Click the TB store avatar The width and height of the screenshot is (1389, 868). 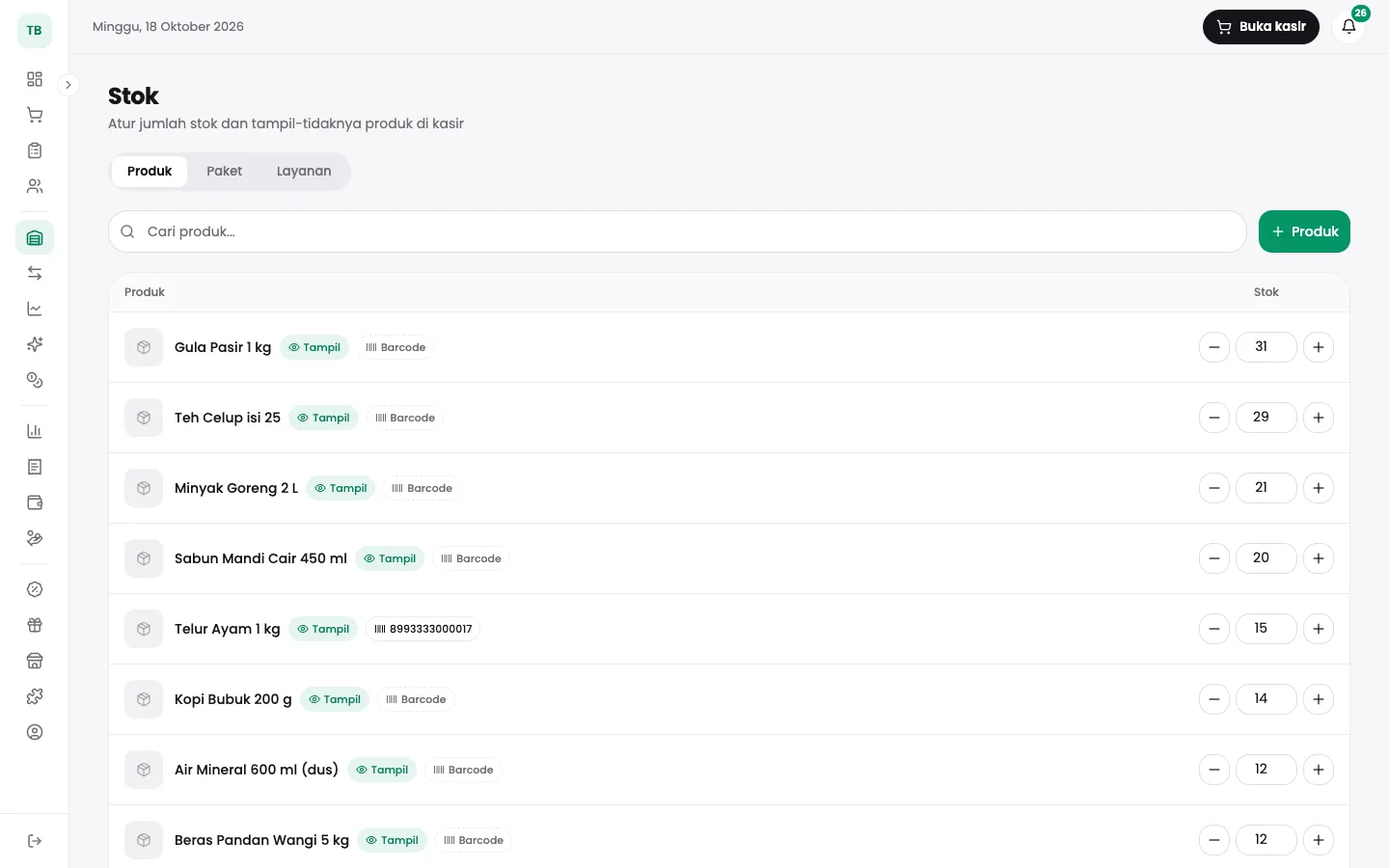pos(35,31)
